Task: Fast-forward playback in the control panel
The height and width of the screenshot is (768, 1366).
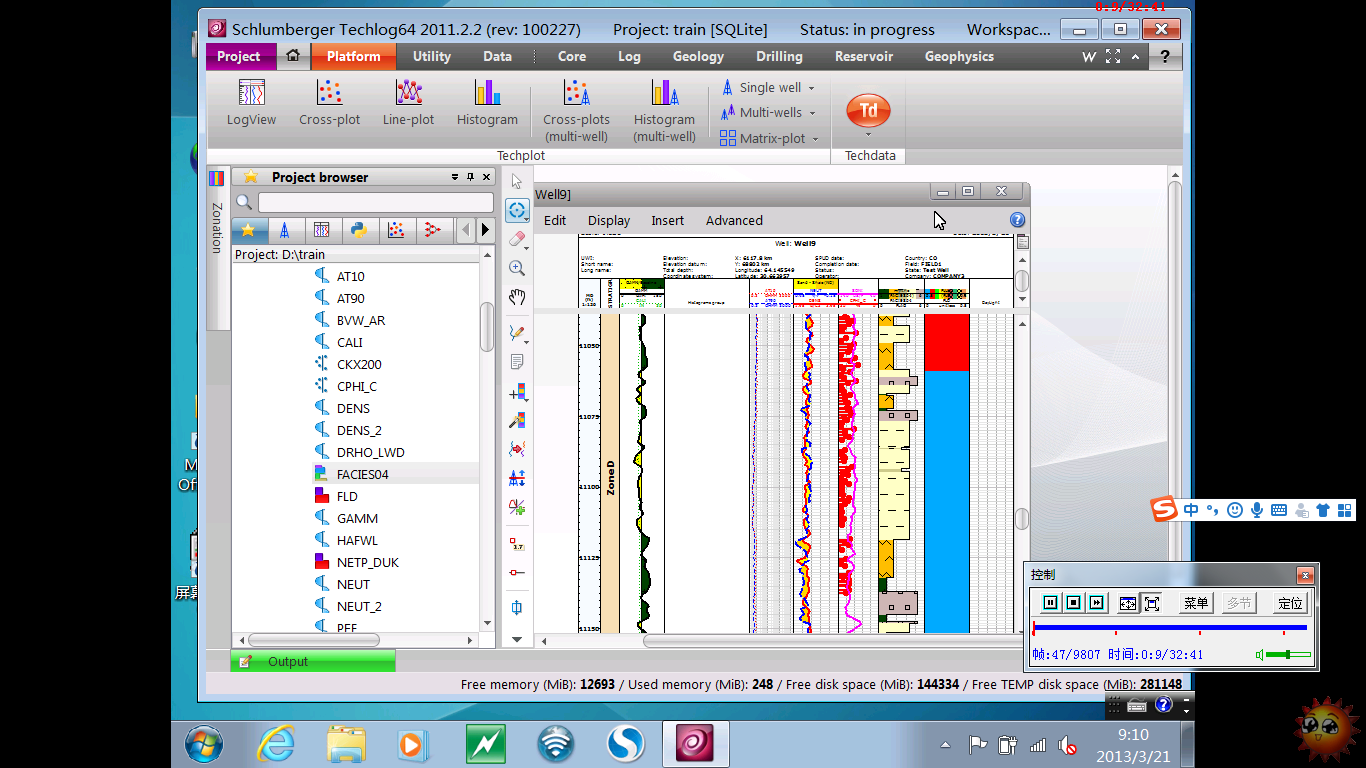Action: coord(1096,603)
